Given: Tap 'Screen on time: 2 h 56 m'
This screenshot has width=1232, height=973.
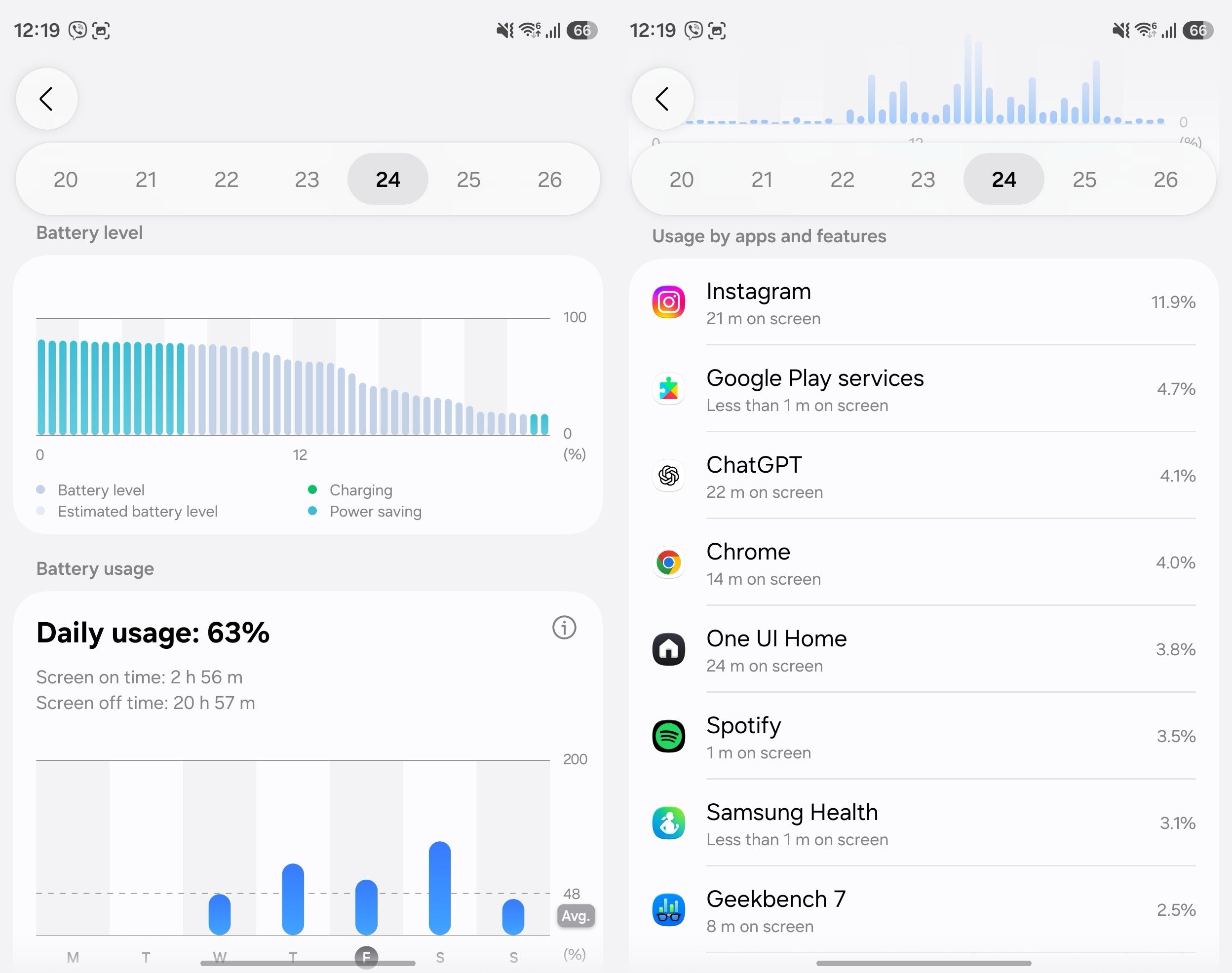Looking at the screenshot, I should [140, 677].
